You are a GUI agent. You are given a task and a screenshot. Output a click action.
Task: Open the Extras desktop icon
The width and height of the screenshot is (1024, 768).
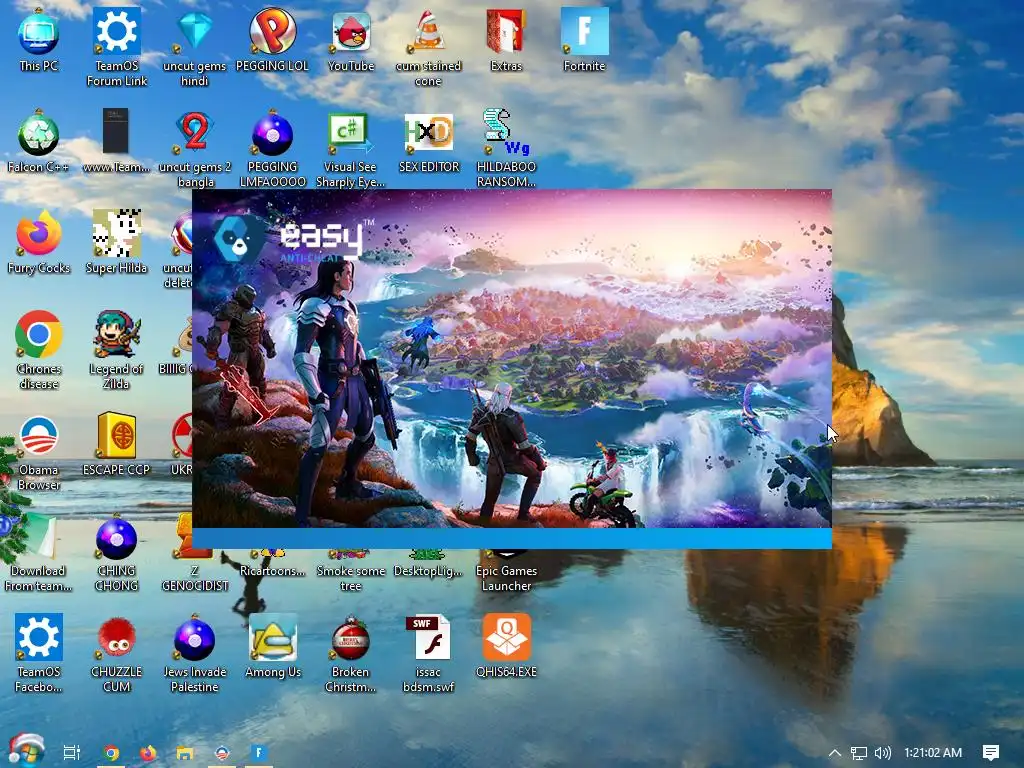coord(506,40)
